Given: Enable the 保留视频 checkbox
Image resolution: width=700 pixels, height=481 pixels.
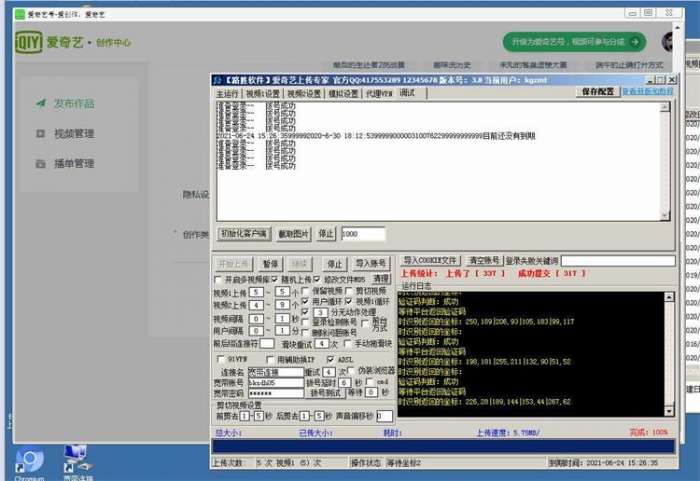Looking at the screenshot, I should pyautogui.click(x=305, y=291).
